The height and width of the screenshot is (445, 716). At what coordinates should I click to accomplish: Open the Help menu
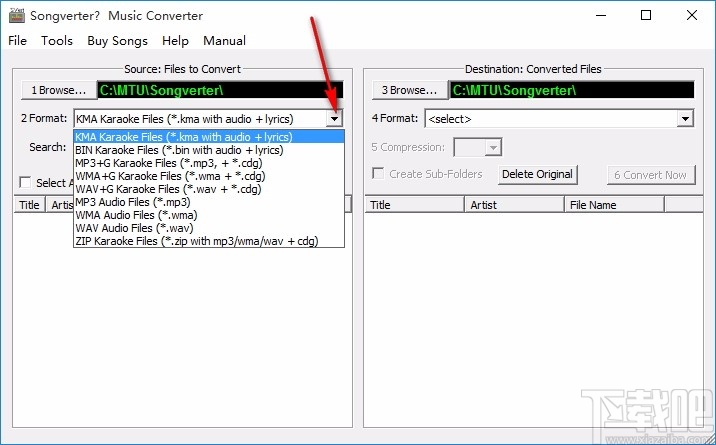pyautogui.click(x=175, y=41)
